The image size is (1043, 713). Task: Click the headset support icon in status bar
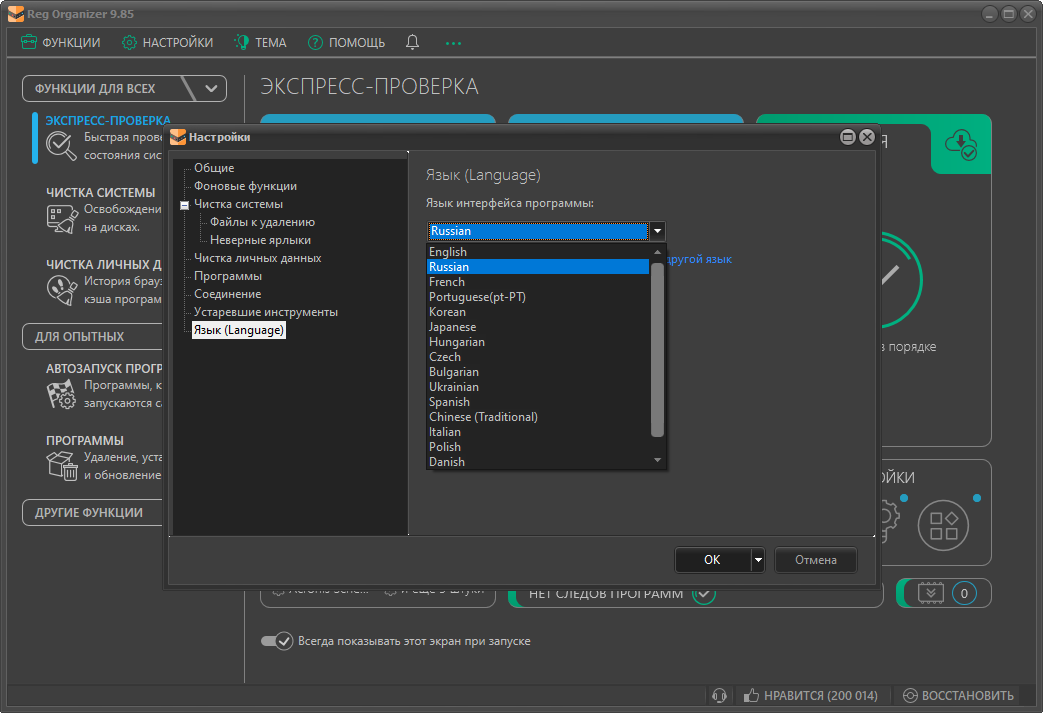pyautogui.click(x=718, y=696)
